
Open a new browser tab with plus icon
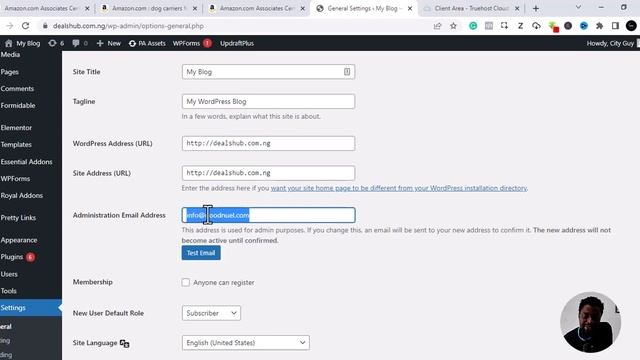click(x=536, y=8)
